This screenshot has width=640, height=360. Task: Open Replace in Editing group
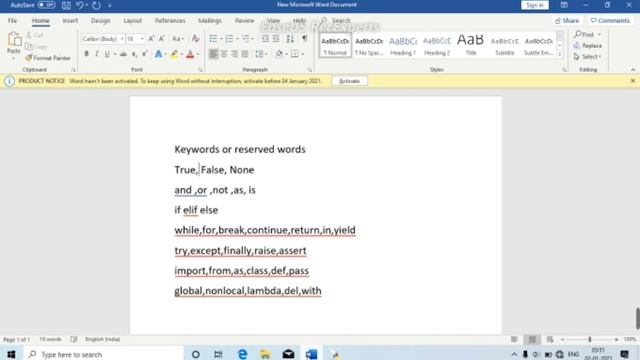point(588,46)
